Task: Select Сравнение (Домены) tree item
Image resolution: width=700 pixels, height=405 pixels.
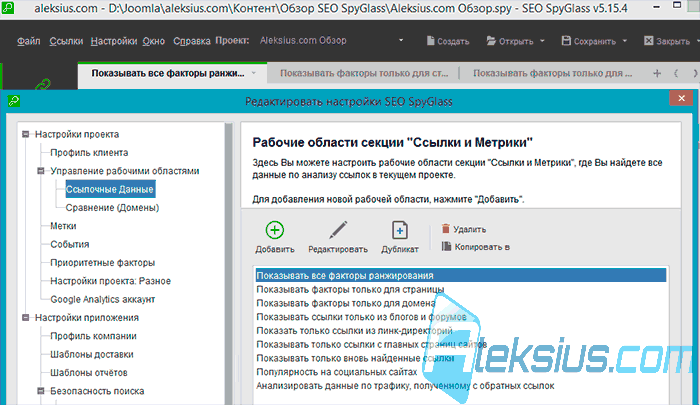Action: point(112,208)
